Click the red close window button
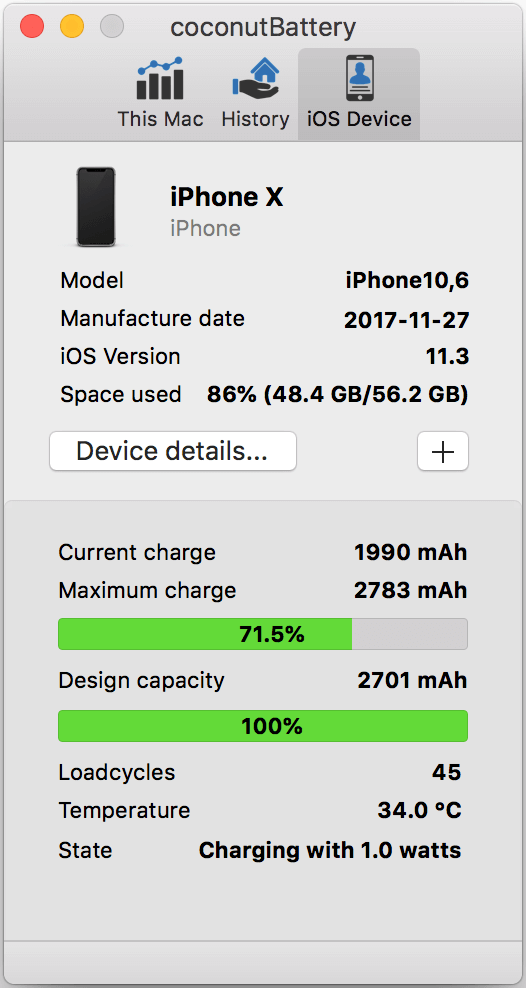The image size is (526, 988). (x=32, y=26)
